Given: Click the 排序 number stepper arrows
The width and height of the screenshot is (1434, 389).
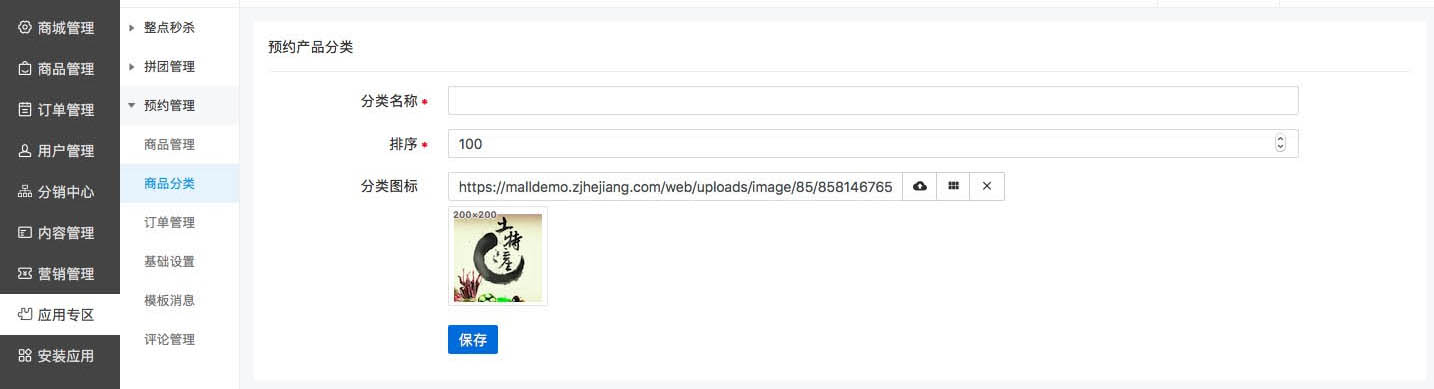Looking at the screenshot, I should tap(1280, 144).
